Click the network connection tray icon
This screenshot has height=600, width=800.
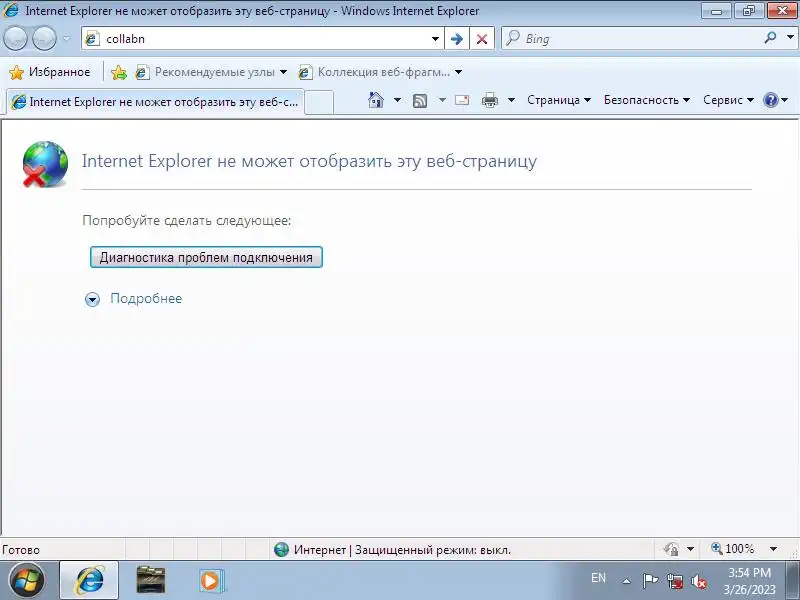[x=675, y=581]
